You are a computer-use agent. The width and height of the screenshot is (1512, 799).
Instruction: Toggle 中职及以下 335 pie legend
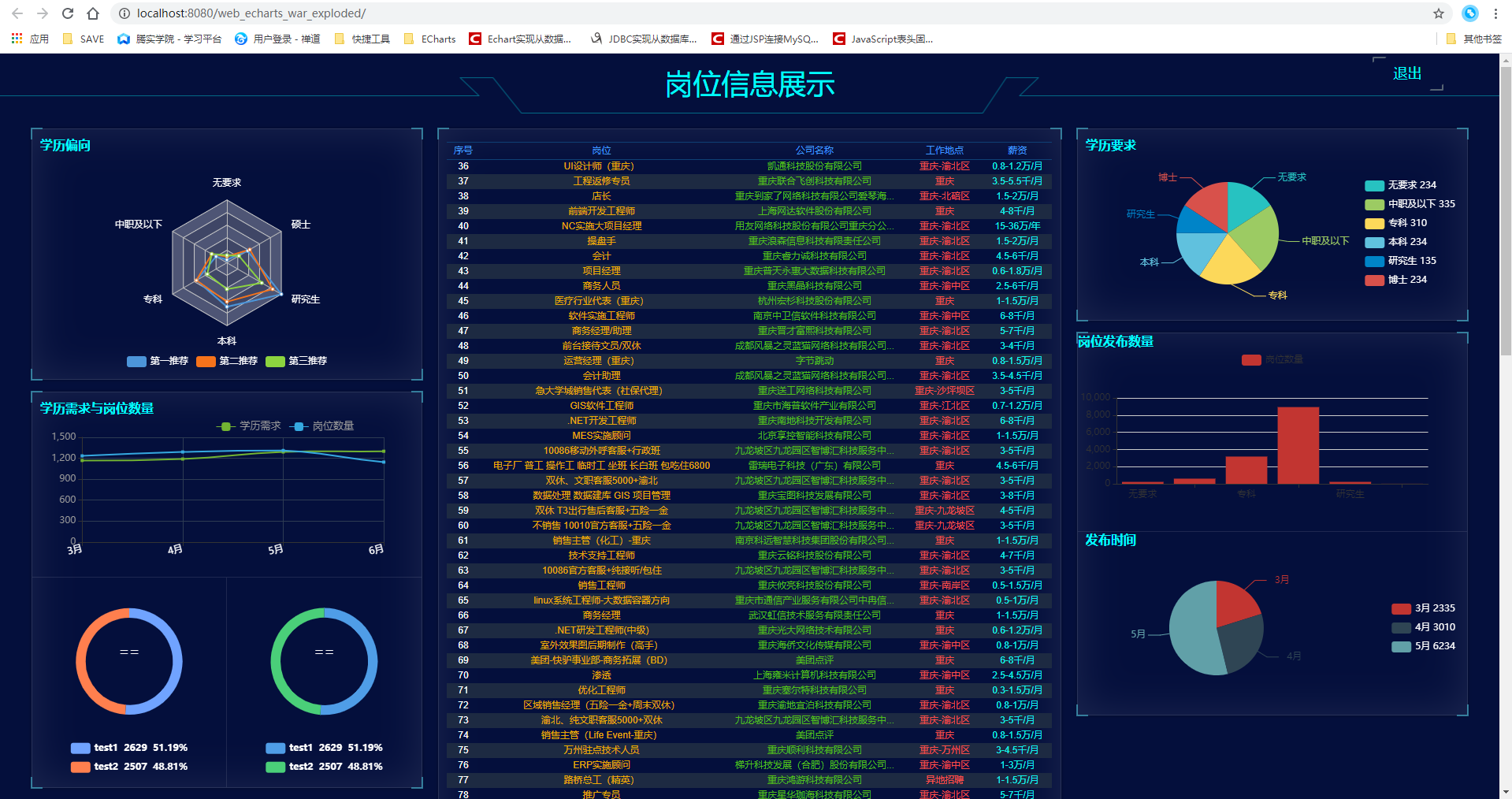tap(1410, 204)
